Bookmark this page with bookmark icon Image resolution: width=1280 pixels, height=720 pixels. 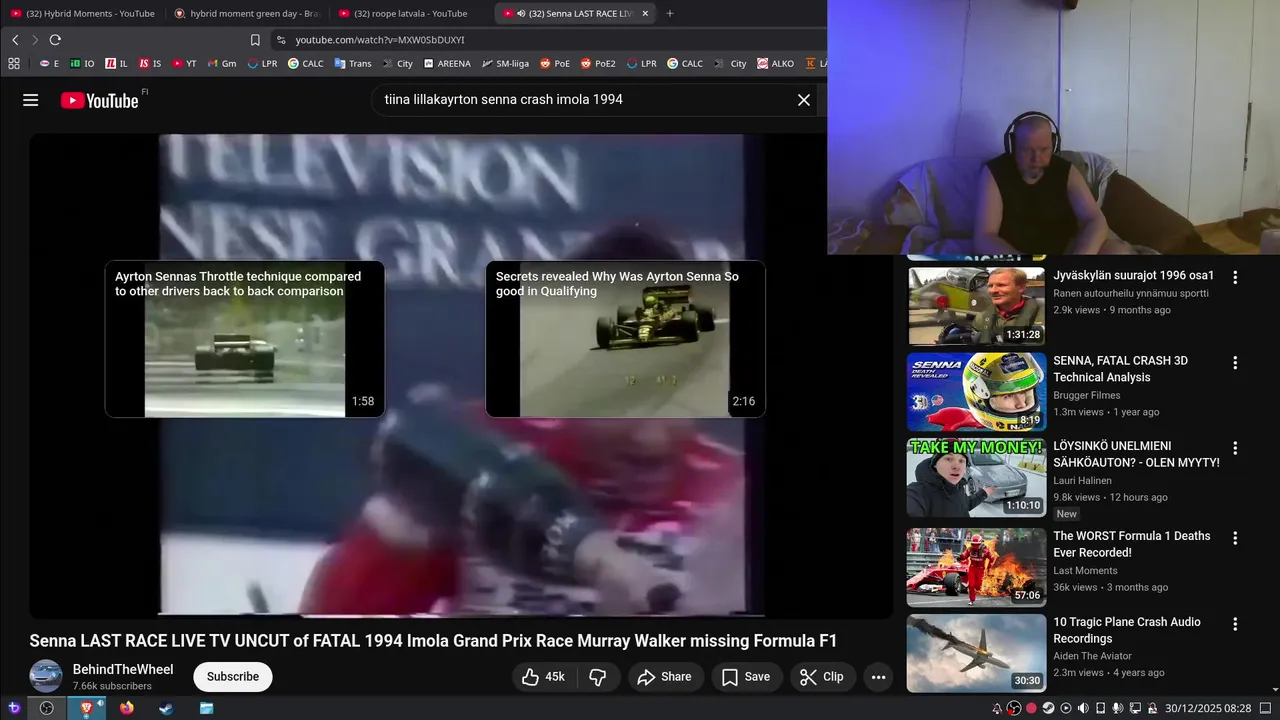pyautogui.click(x=255, y=40)
